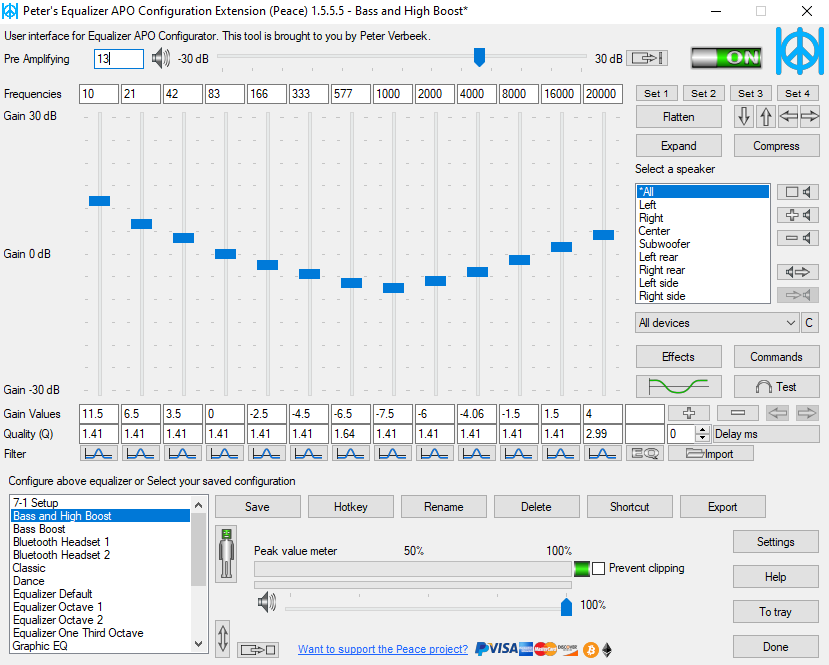Click the Compress button
The width and height of the screenshot is (829, 665).
[x=777, y=145]
